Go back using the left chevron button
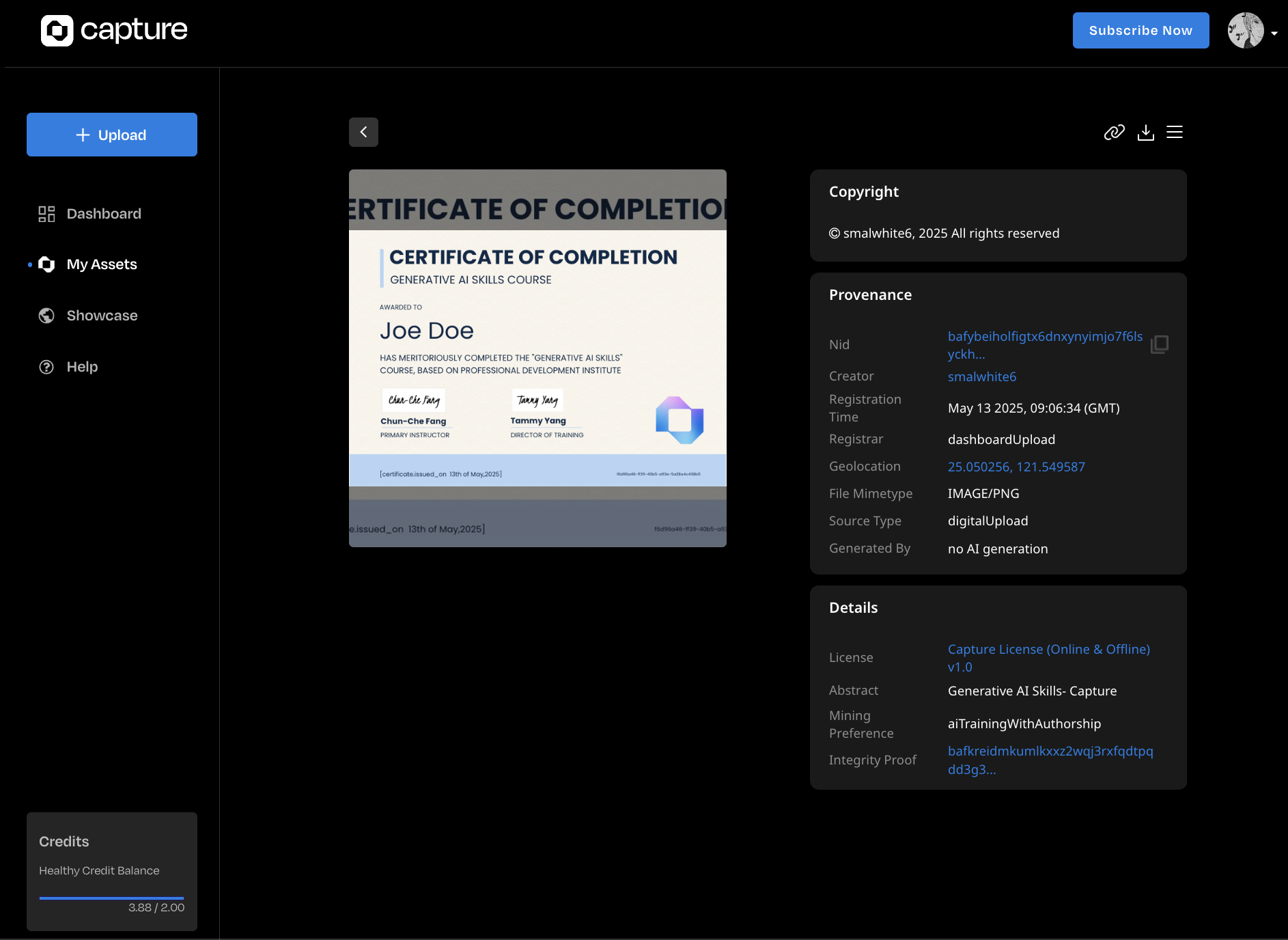1288x940 pixels. pyautogui.click(x=363, y=133)
